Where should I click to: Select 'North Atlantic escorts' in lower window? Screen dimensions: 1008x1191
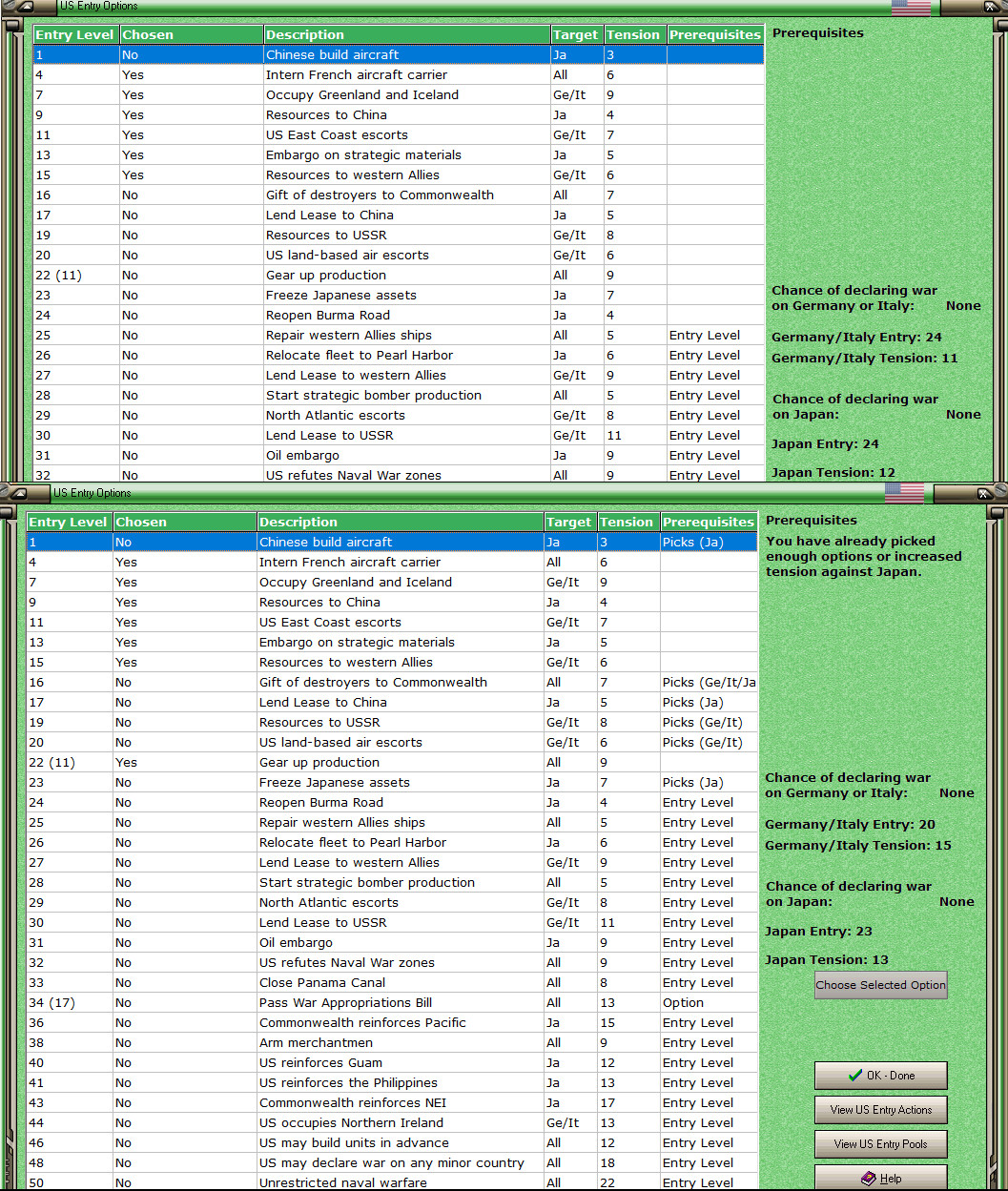392,902
